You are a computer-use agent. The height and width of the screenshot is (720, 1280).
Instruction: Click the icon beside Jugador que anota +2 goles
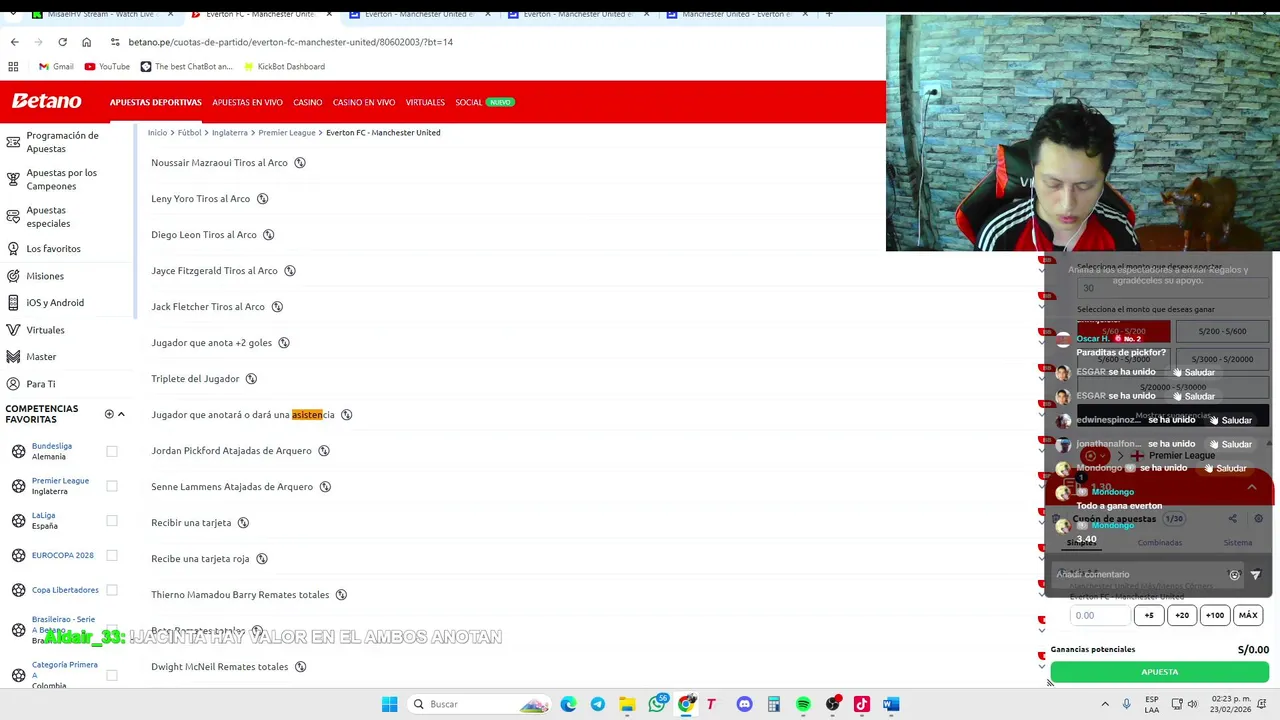pos(284,342)
